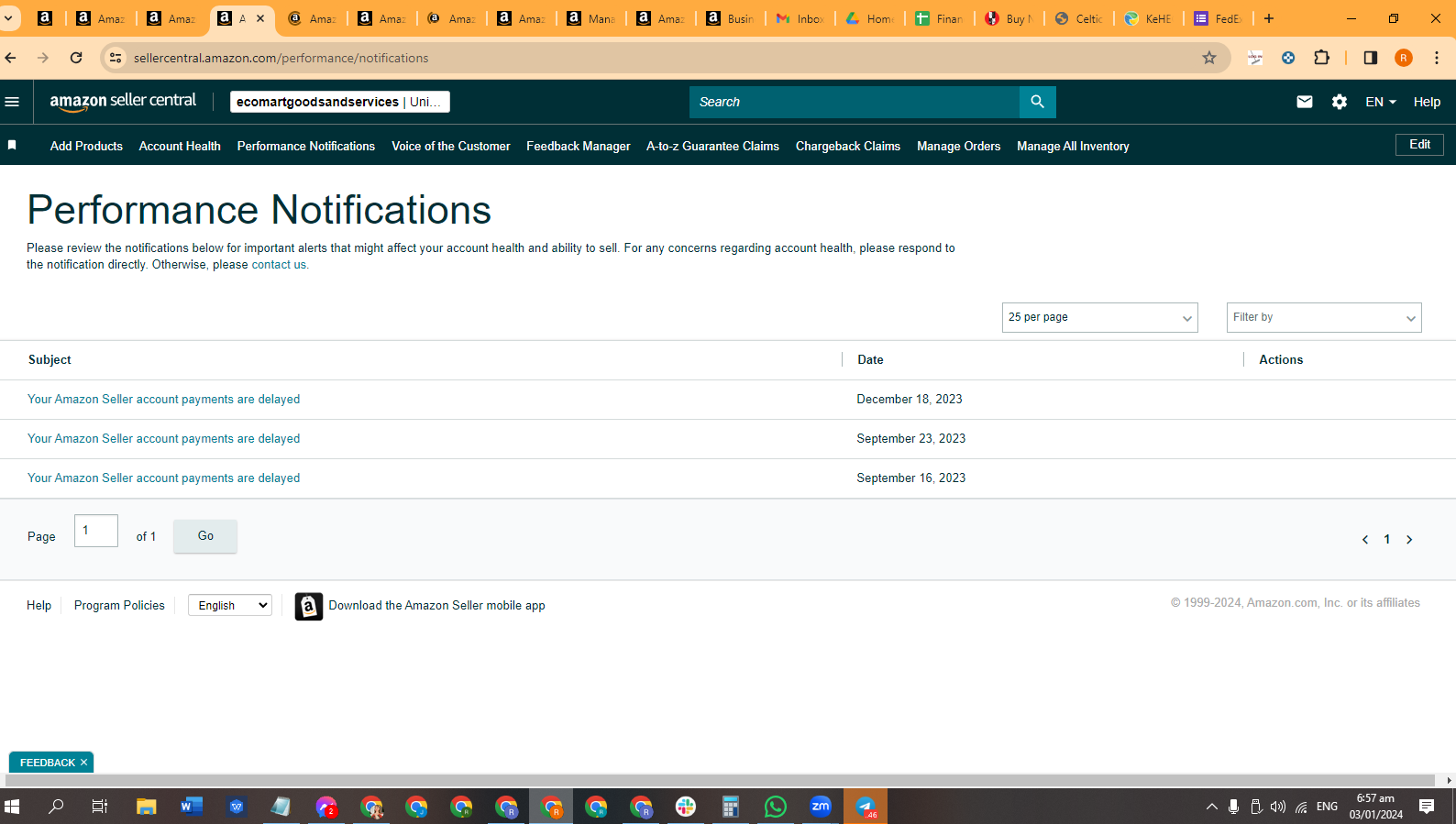Open Feedback Manager

[x=579, y=146]
